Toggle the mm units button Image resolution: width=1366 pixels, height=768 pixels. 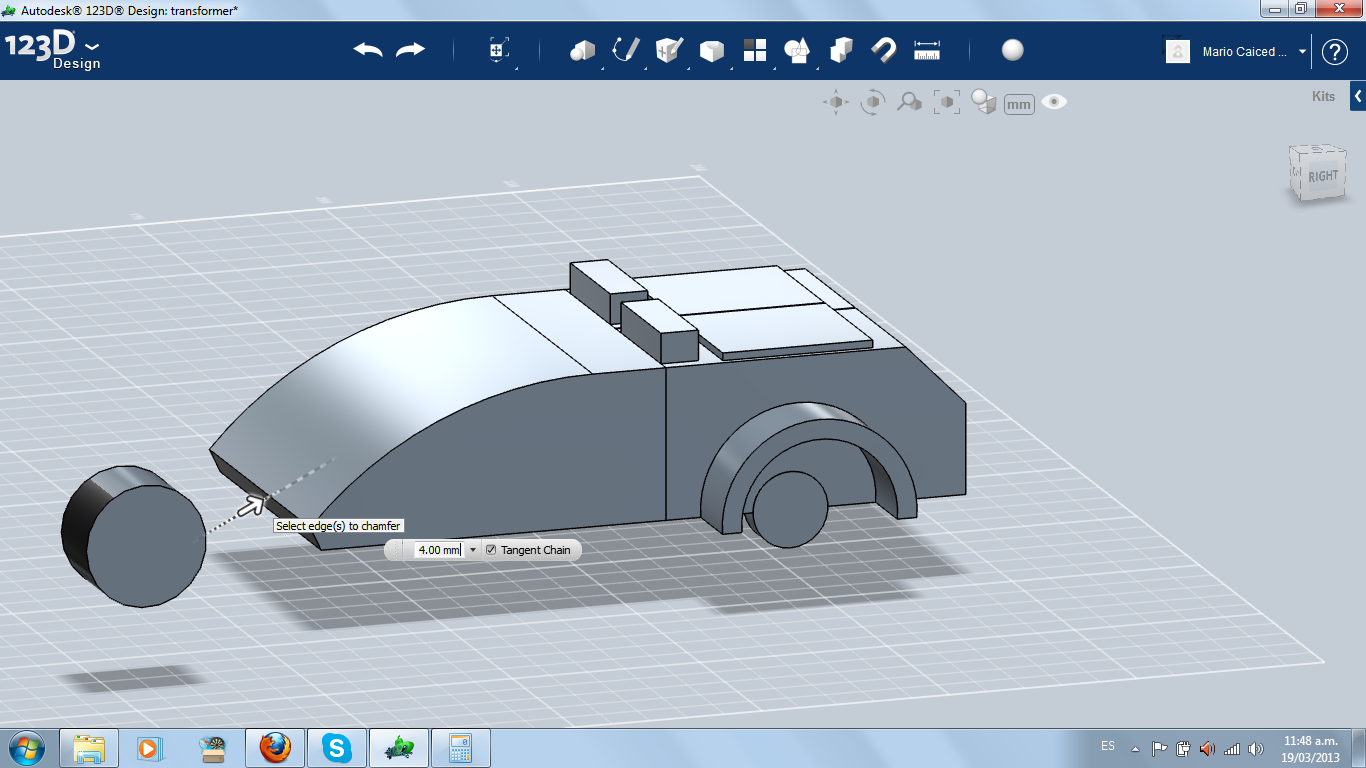pos(1018,104)
